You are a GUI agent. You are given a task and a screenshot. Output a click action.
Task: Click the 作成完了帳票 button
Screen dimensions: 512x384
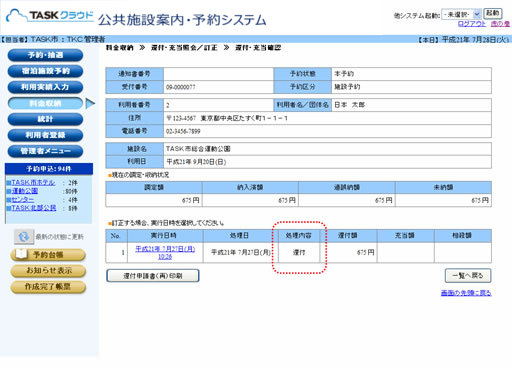point(48,287)
